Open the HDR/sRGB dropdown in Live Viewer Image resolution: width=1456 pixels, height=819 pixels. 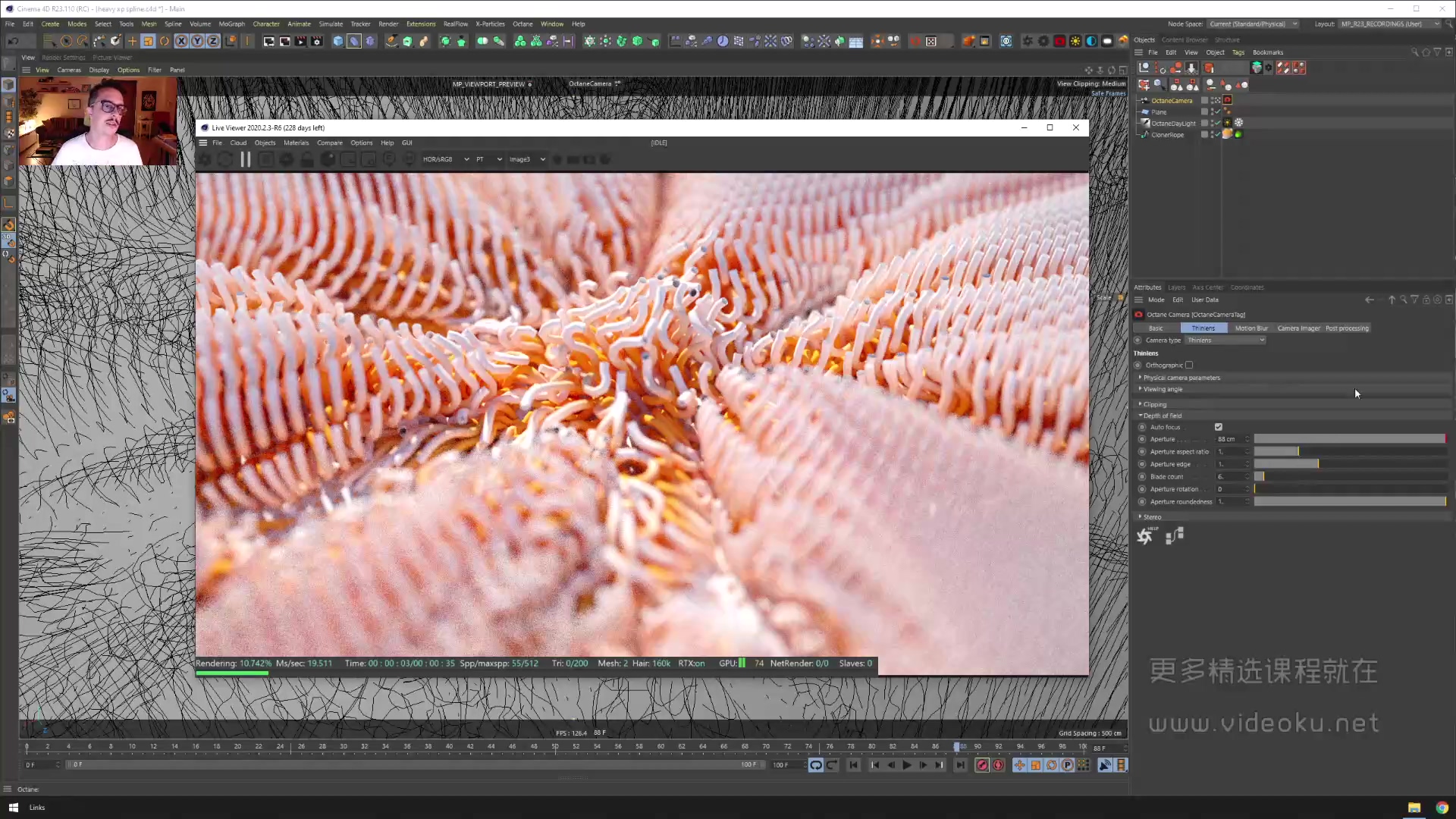pyautogui.click(x=445, y=159)
